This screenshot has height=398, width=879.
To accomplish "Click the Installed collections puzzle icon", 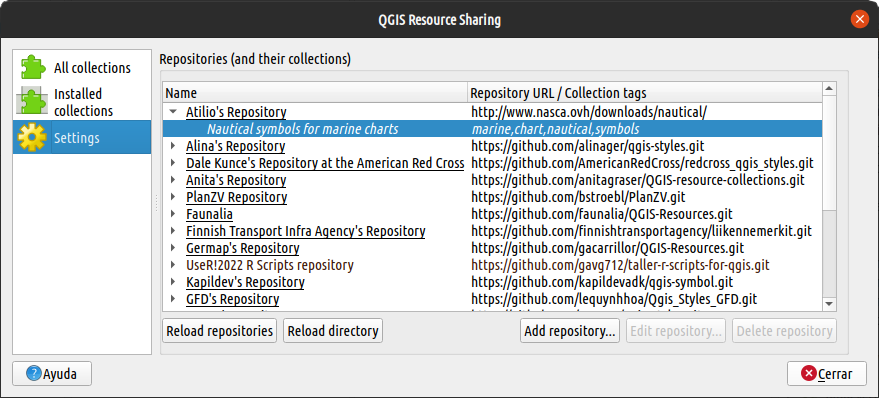I will [31, 102].
